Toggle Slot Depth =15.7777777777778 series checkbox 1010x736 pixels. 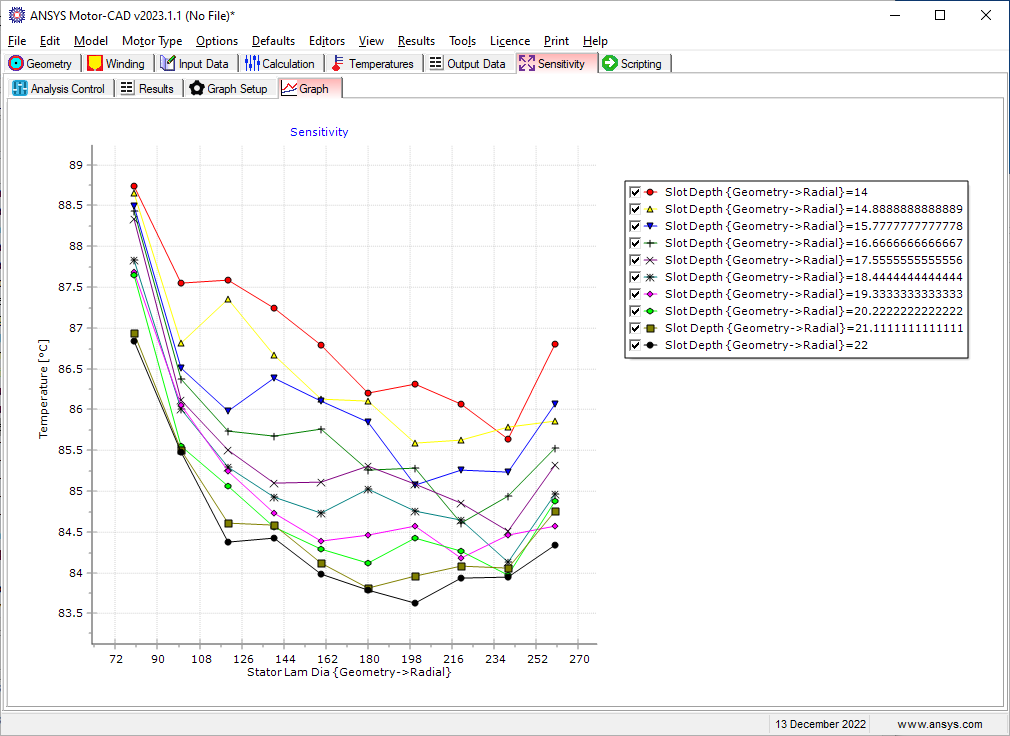click(x=634, y=226)
